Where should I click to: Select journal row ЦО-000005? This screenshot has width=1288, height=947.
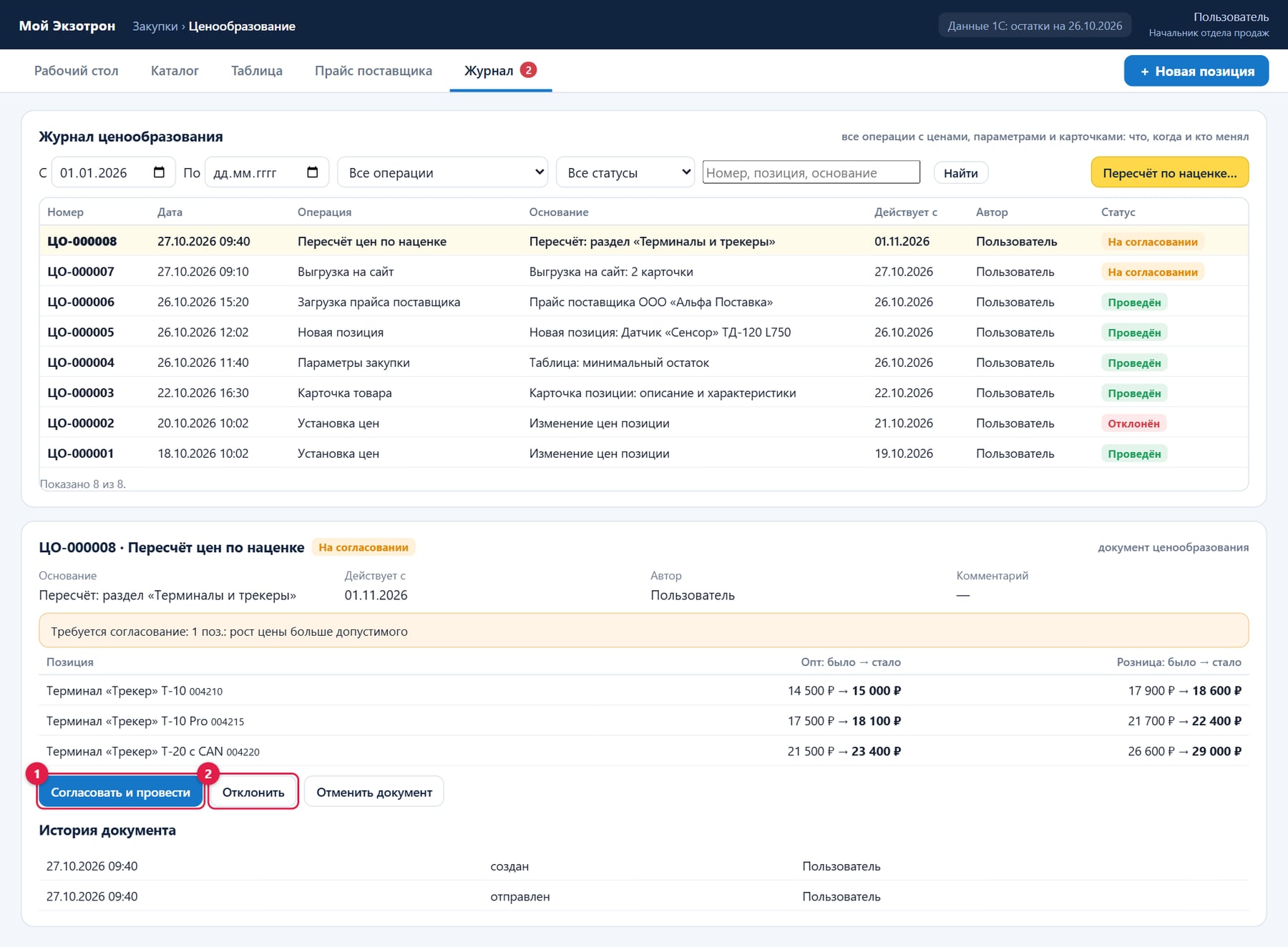tap(643, 332)
